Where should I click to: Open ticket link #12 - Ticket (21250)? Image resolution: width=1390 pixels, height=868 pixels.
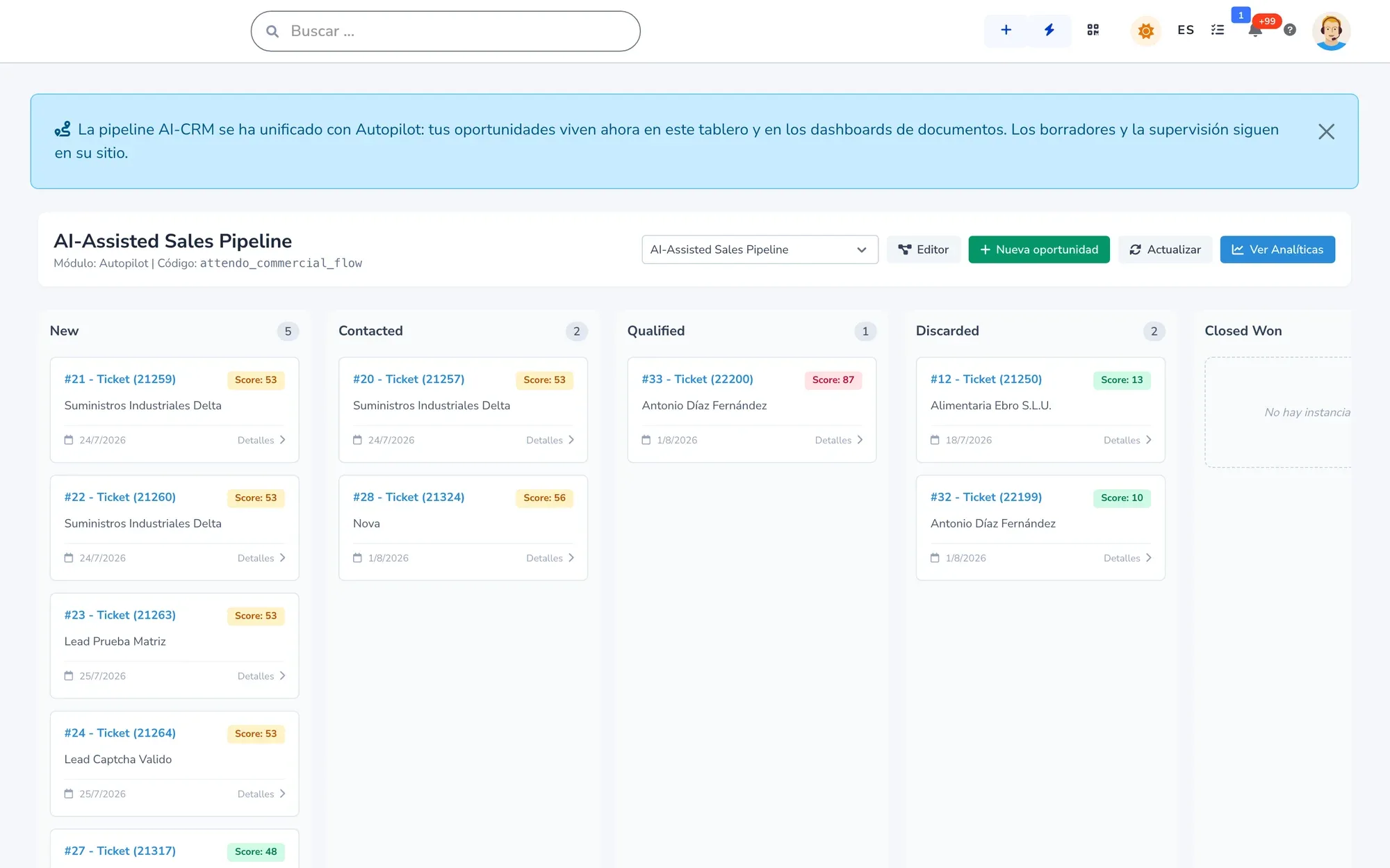click(986, 379)
